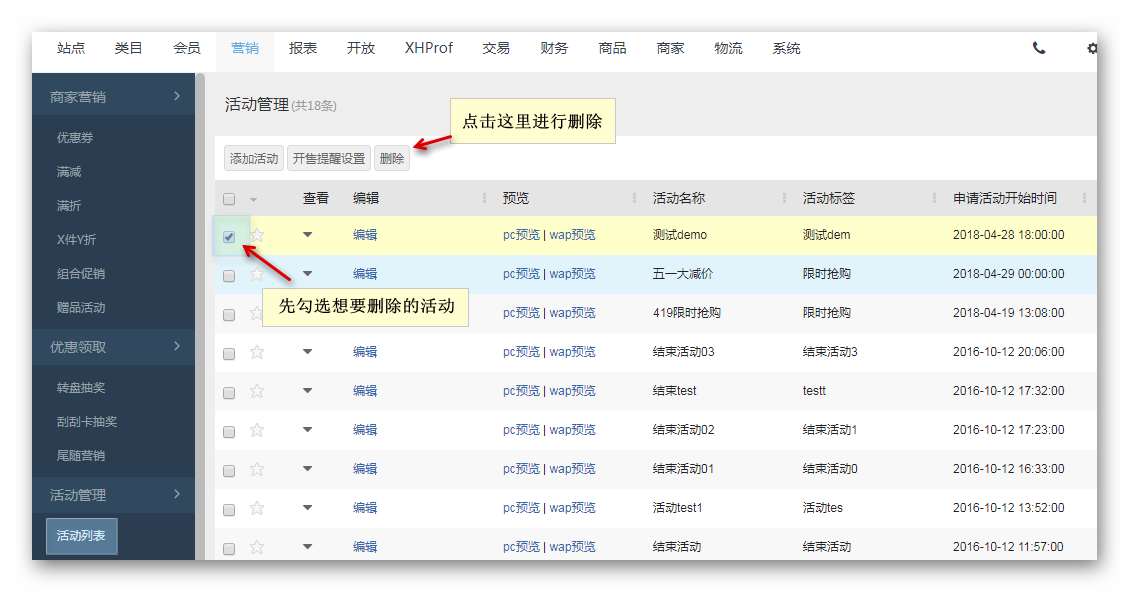1129x592 pixels.
Task: Expand details of the 五一大减价 row
Action: (307, 273)
